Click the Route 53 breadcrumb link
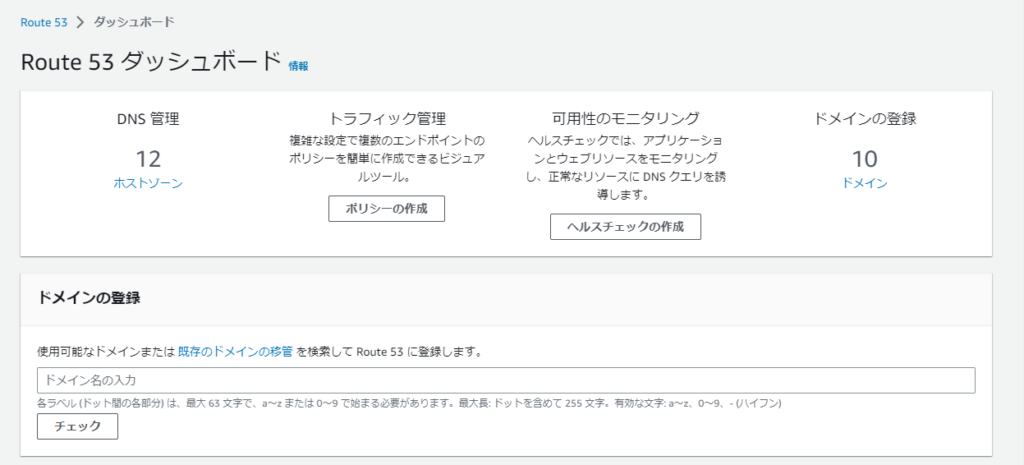This screenshot has width=1024, height=465. (x=43, y=21)
